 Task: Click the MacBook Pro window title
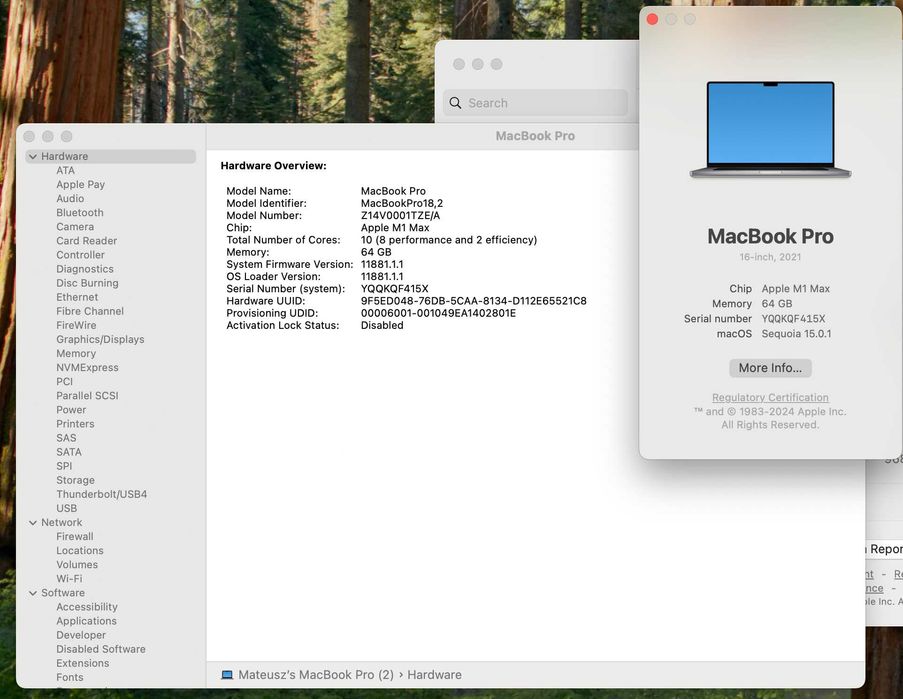pos(535,136)
